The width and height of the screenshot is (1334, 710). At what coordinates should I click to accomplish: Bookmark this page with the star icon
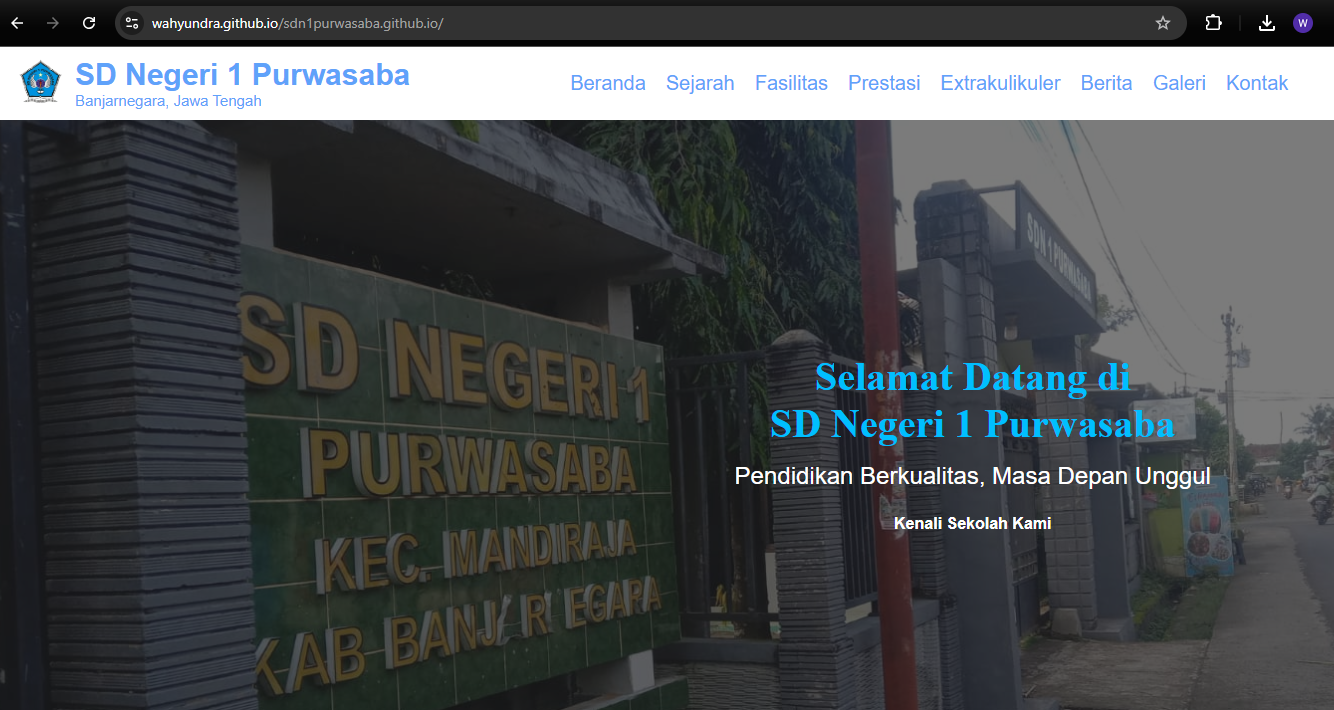(x=1163, y=23)
